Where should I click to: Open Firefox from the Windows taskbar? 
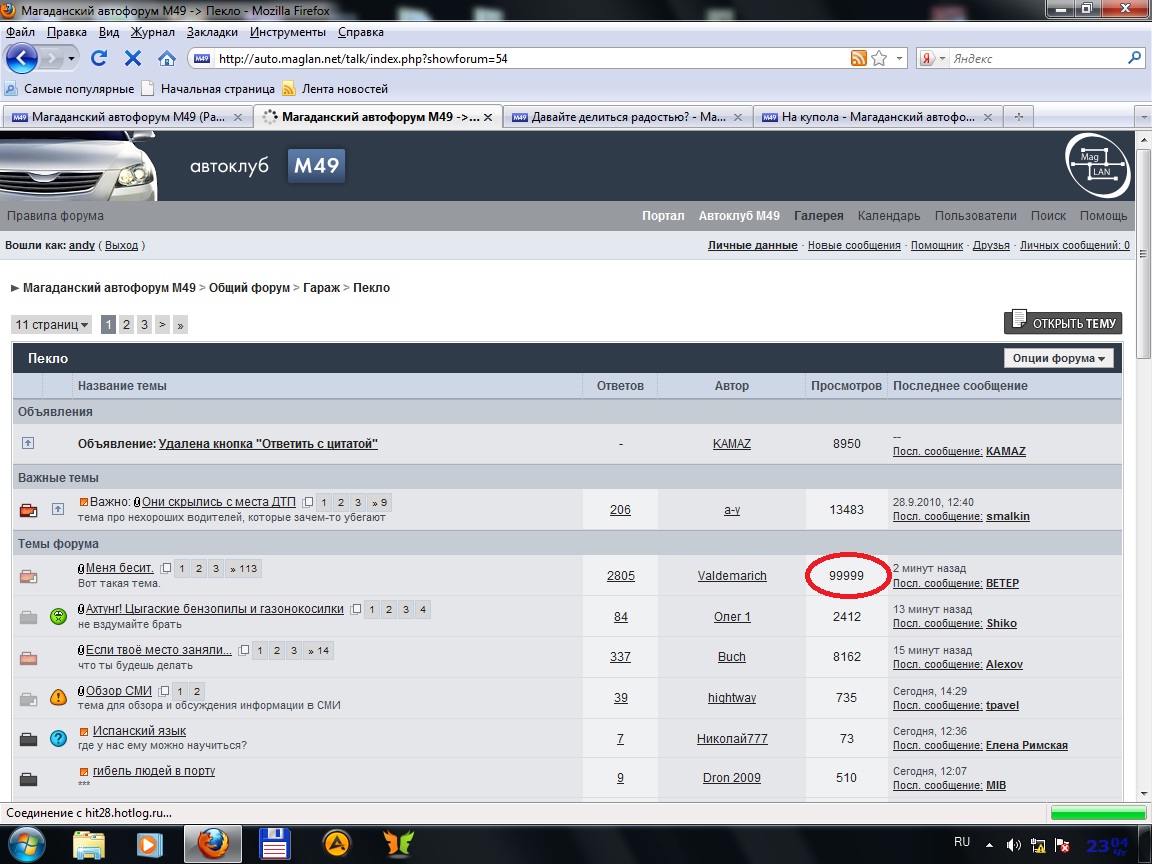212,843
